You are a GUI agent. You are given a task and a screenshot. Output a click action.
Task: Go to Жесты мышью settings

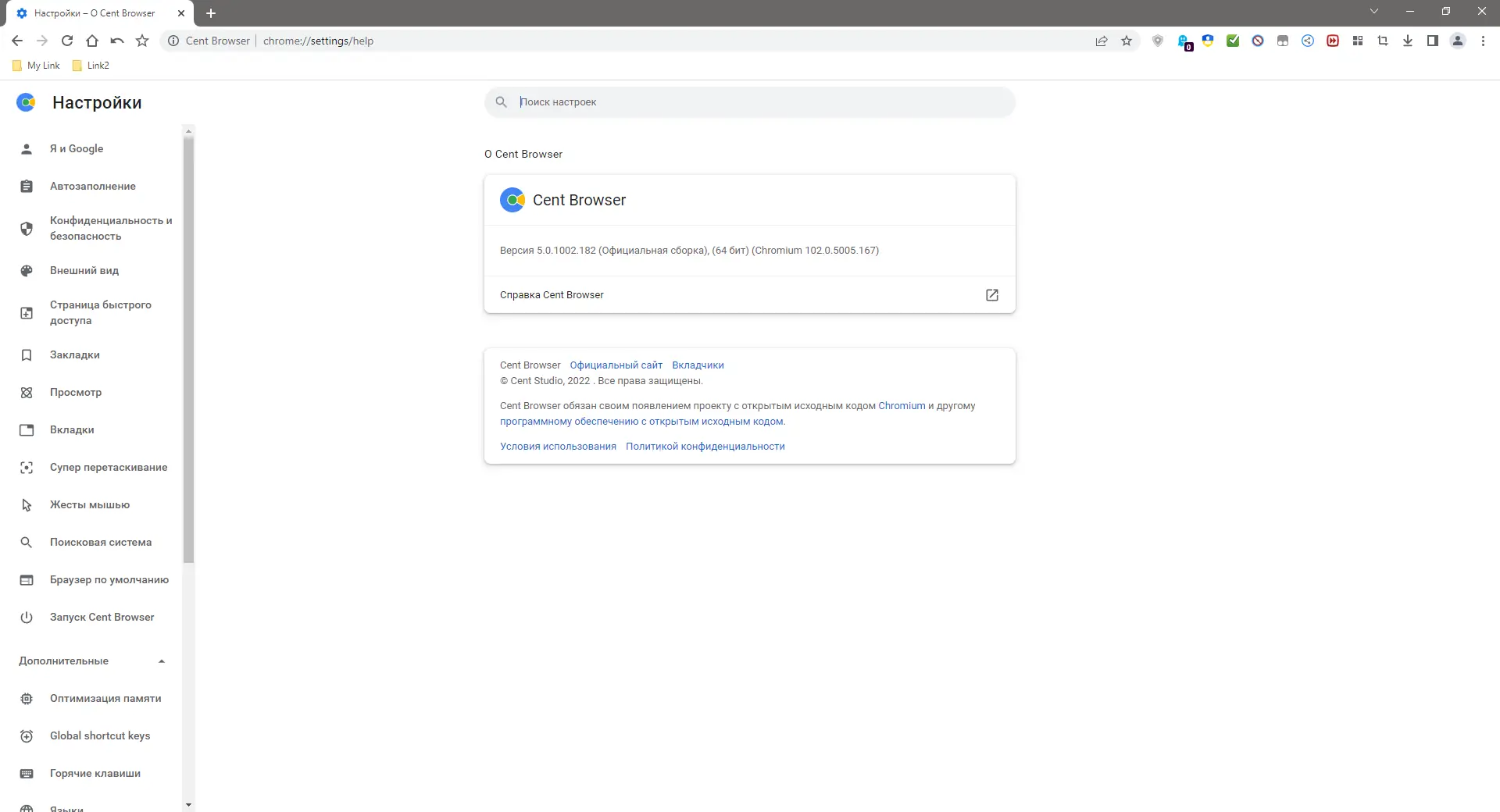pos(91,504)
